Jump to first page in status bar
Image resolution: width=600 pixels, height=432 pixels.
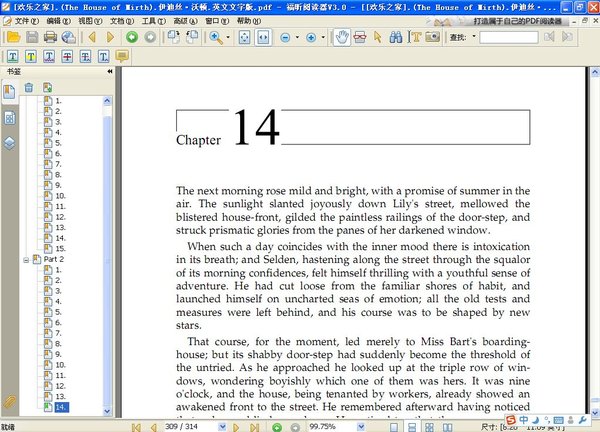[136, 427]
